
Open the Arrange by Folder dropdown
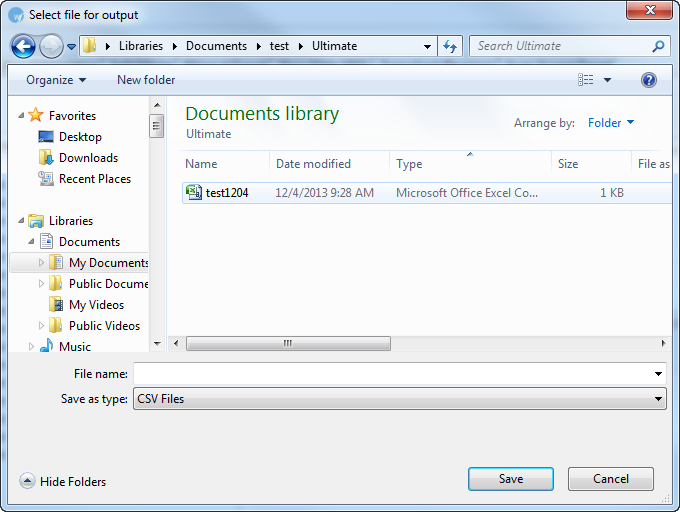click(x=610, y=123)
